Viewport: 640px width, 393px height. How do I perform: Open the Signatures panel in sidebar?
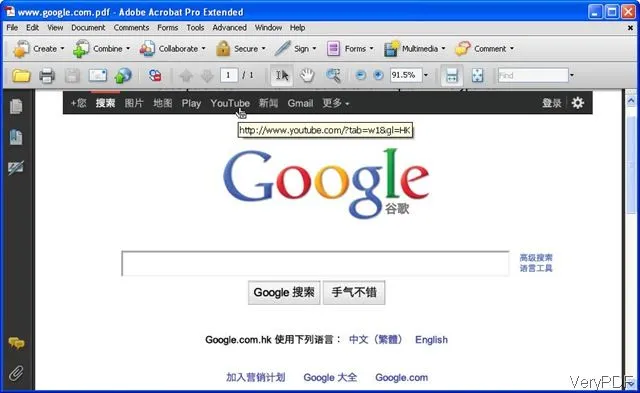pyautogui.click(x=16, y=167)
